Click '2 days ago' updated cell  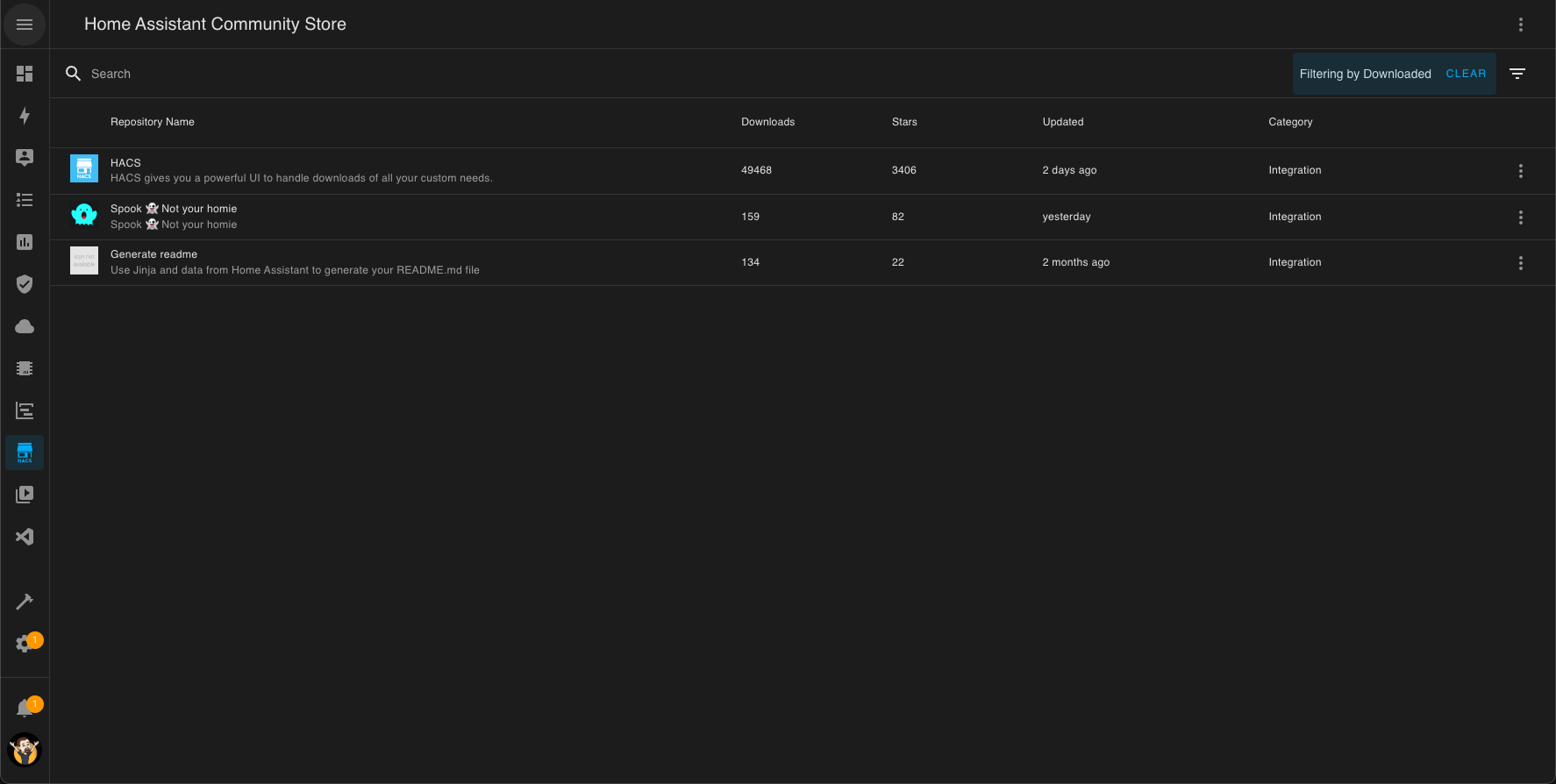point(1069,170)
